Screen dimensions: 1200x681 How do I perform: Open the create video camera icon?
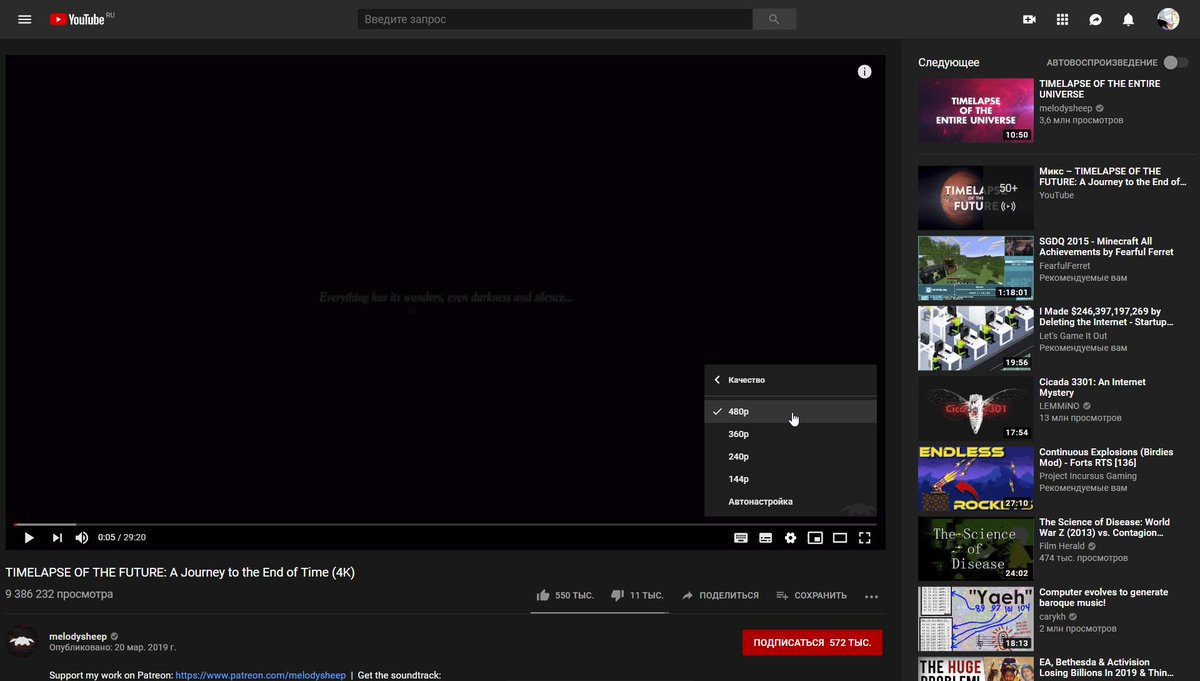[1029, 19]
